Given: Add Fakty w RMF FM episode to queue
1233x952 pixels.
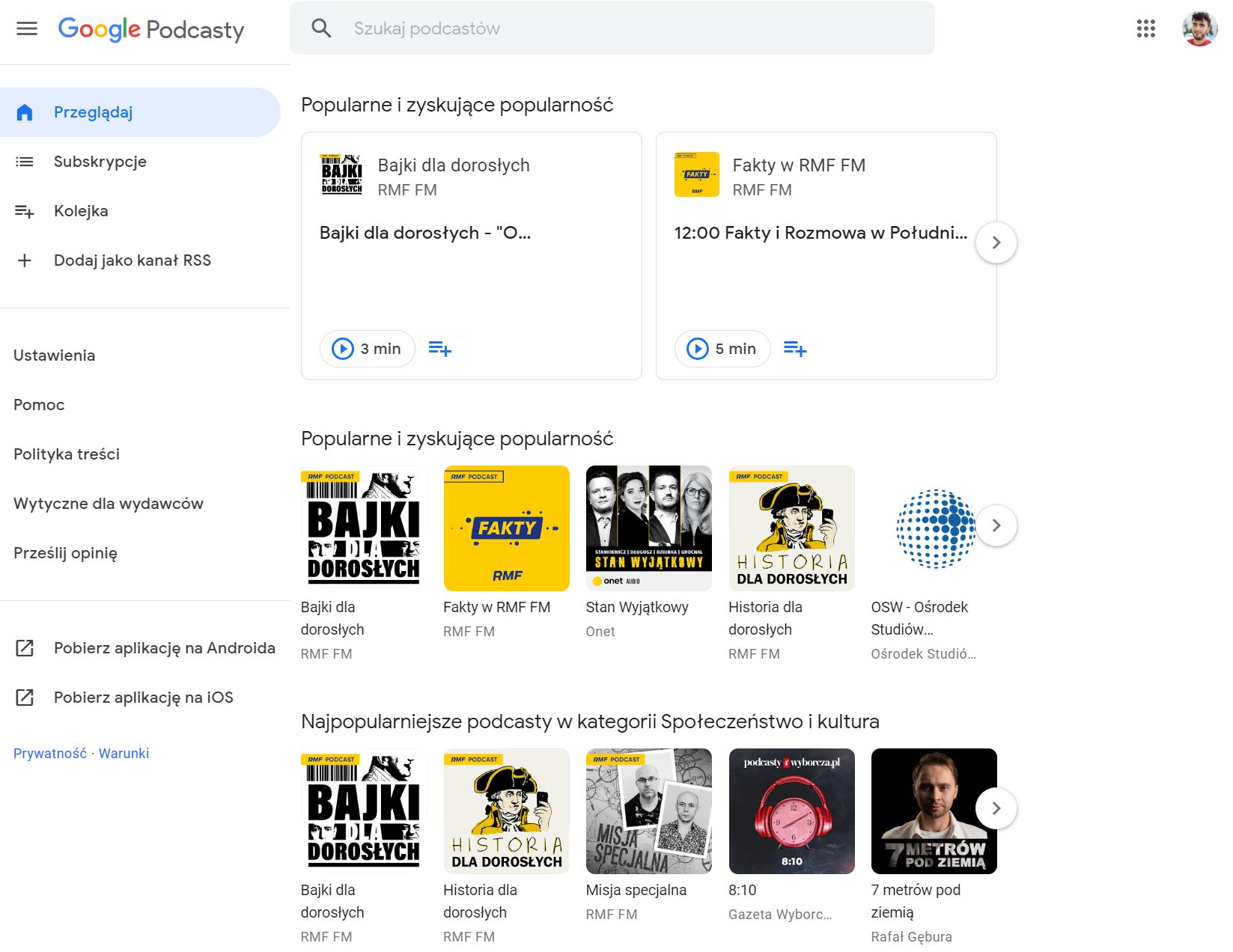Looking at the screenshot, I should pos(794,349).
